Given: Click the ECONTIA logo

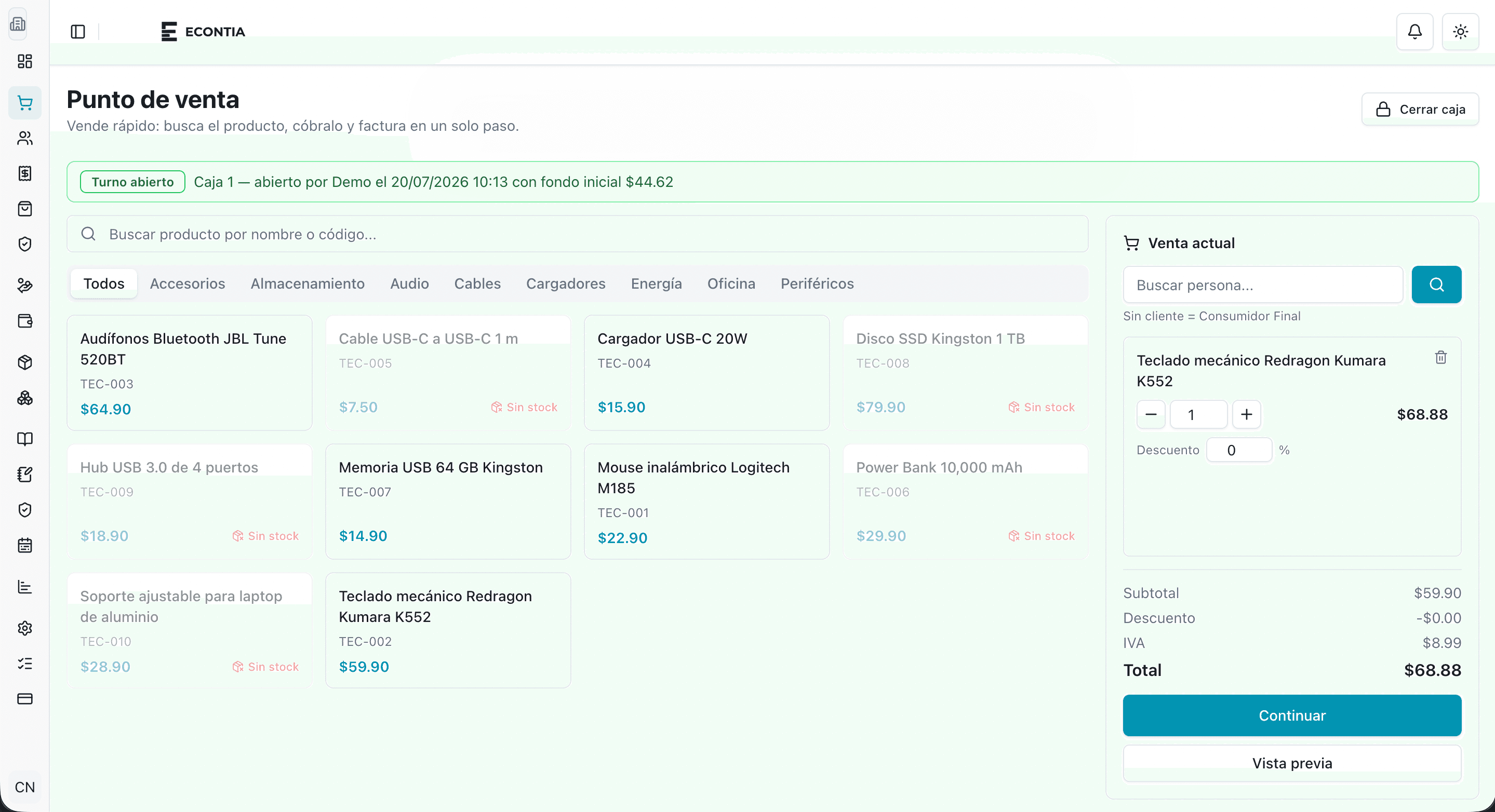Looking at the screenshot, I should point(203,32).
